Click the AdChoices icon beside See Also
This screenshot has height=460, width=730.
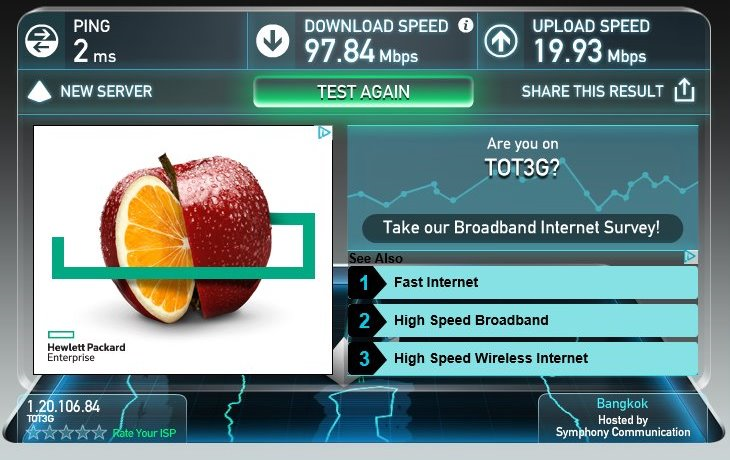[x=691, y=256]
